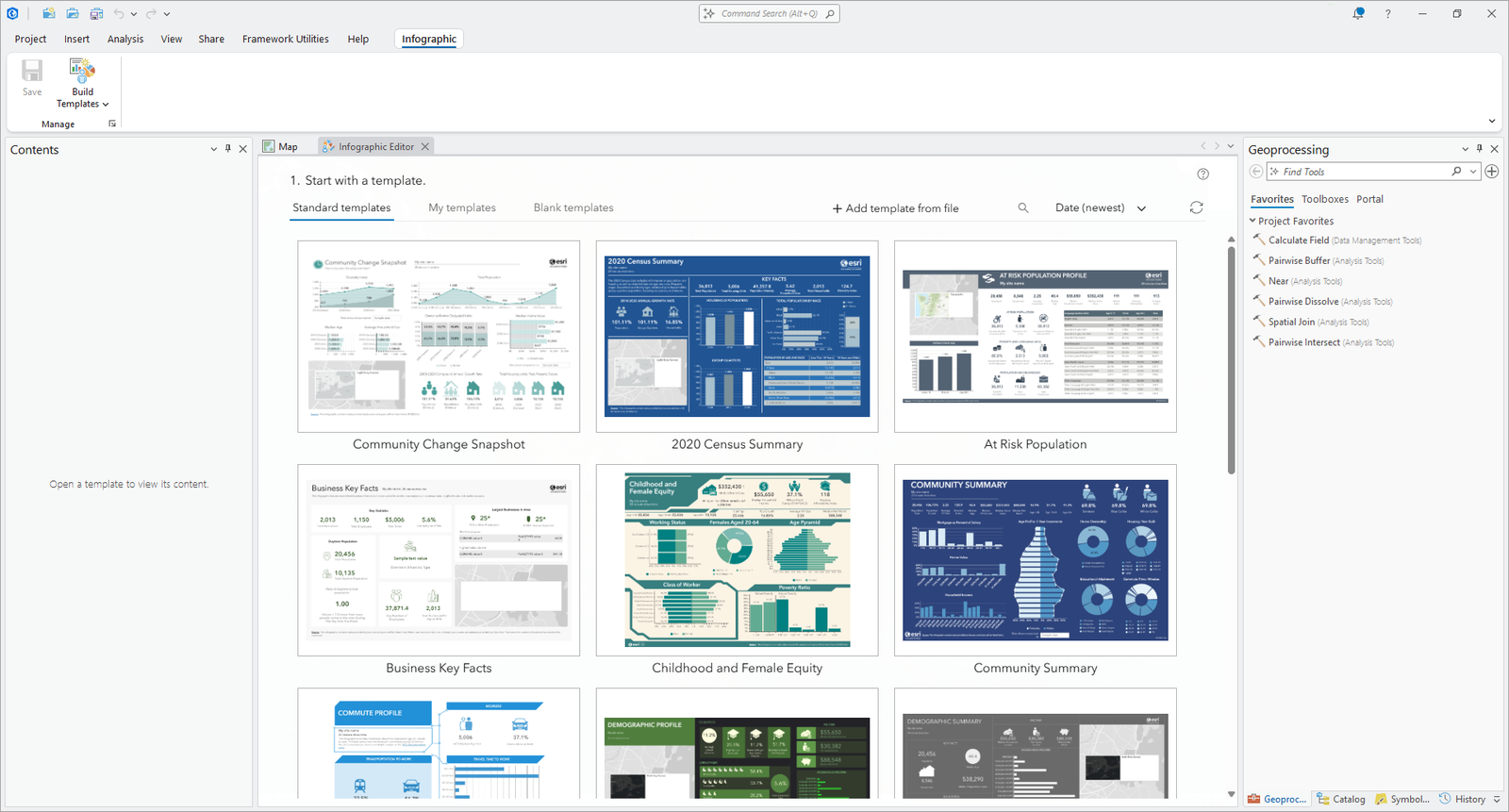Open the notifications bell icon

[x=1358, y=13]
